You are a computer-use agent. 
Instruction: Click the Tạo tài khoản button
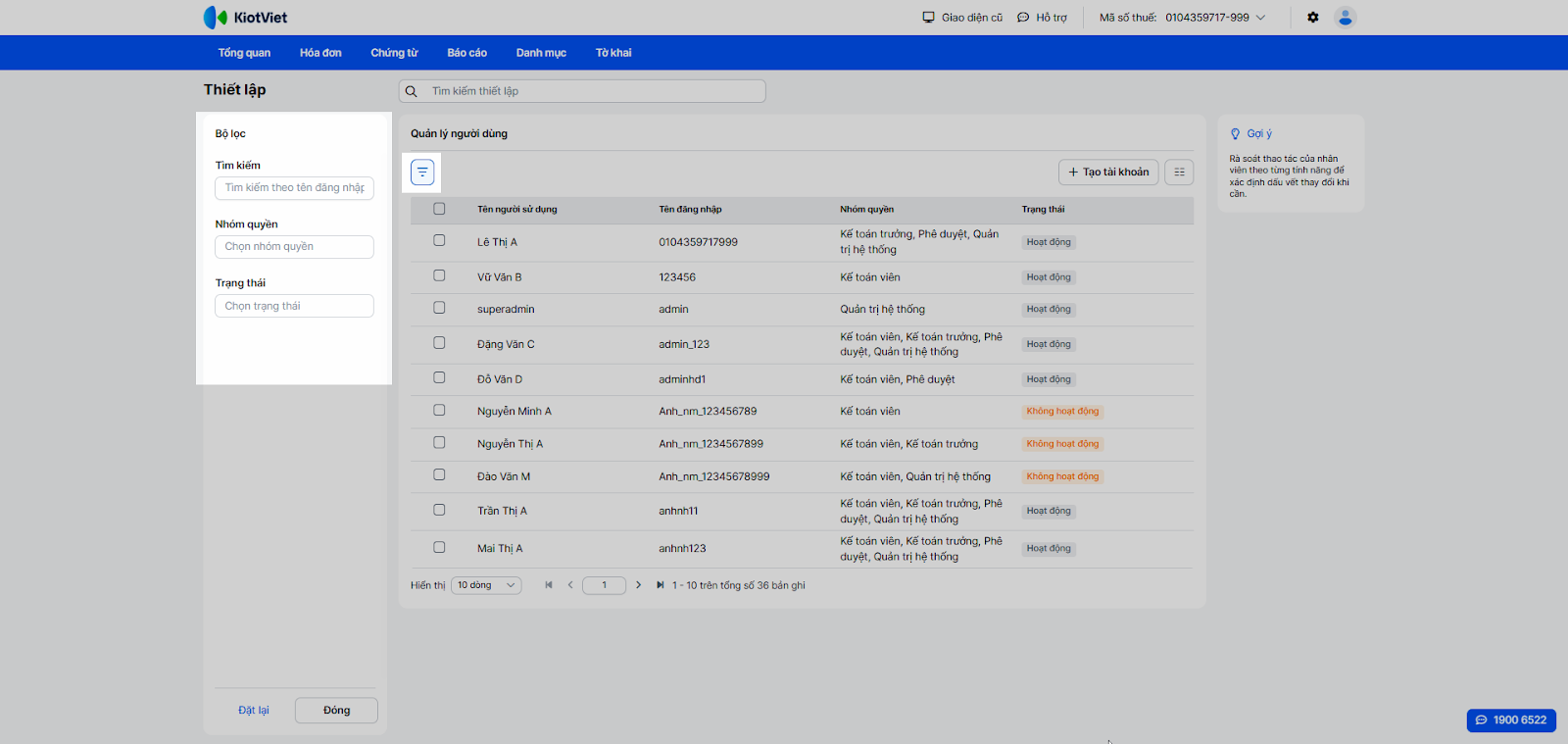(x=1108, y=173)
